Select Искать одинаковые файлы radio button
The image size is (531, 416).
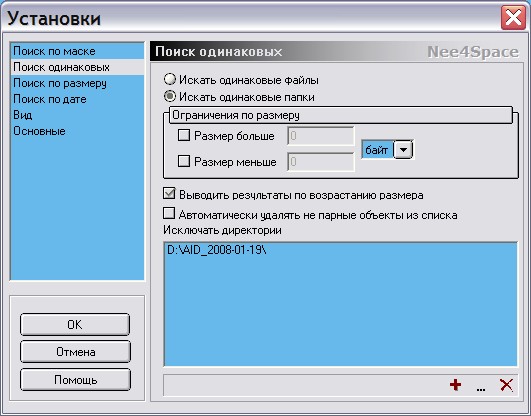[170, 80]
